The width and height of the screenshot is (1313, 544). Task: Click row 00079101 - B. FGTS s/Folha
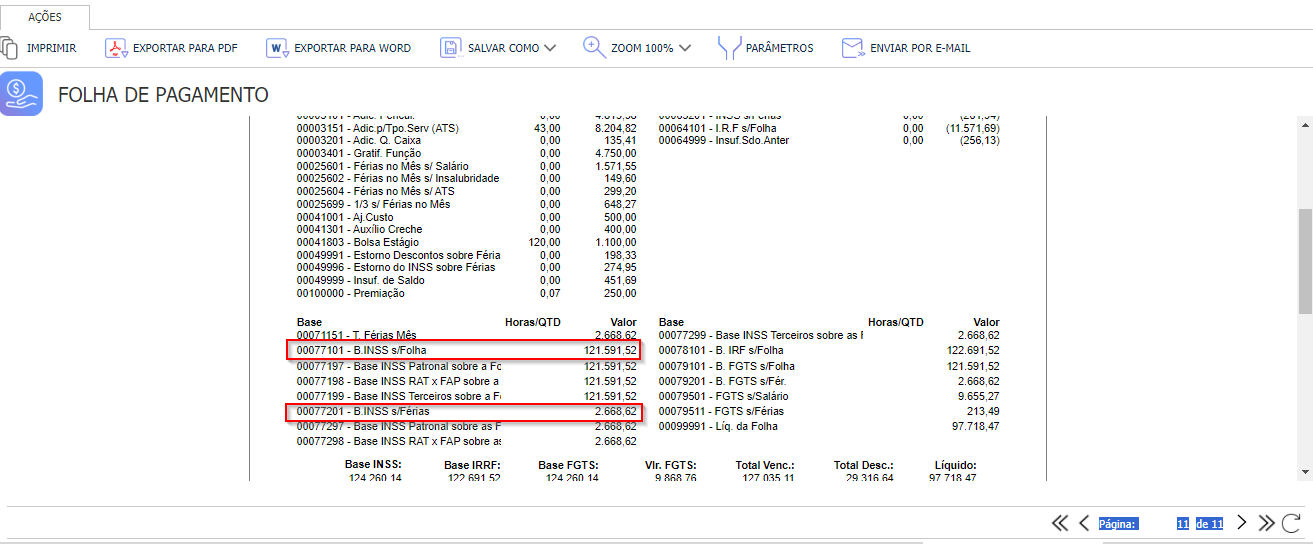(829, 366)
